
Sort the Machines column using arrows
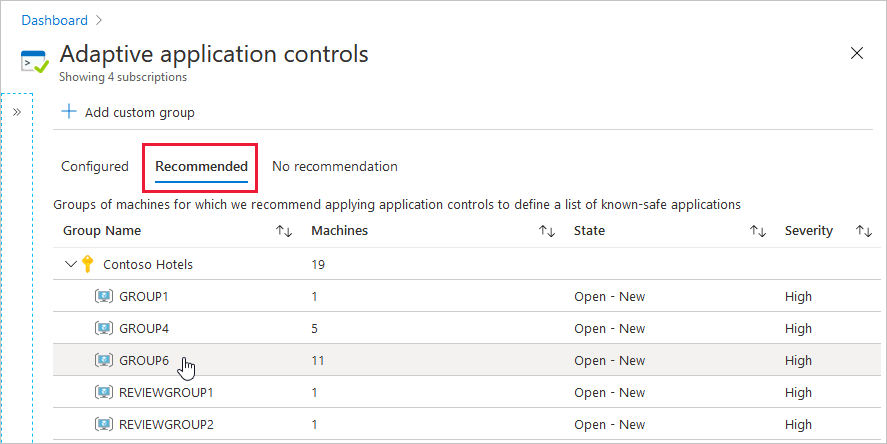(547, 231)
